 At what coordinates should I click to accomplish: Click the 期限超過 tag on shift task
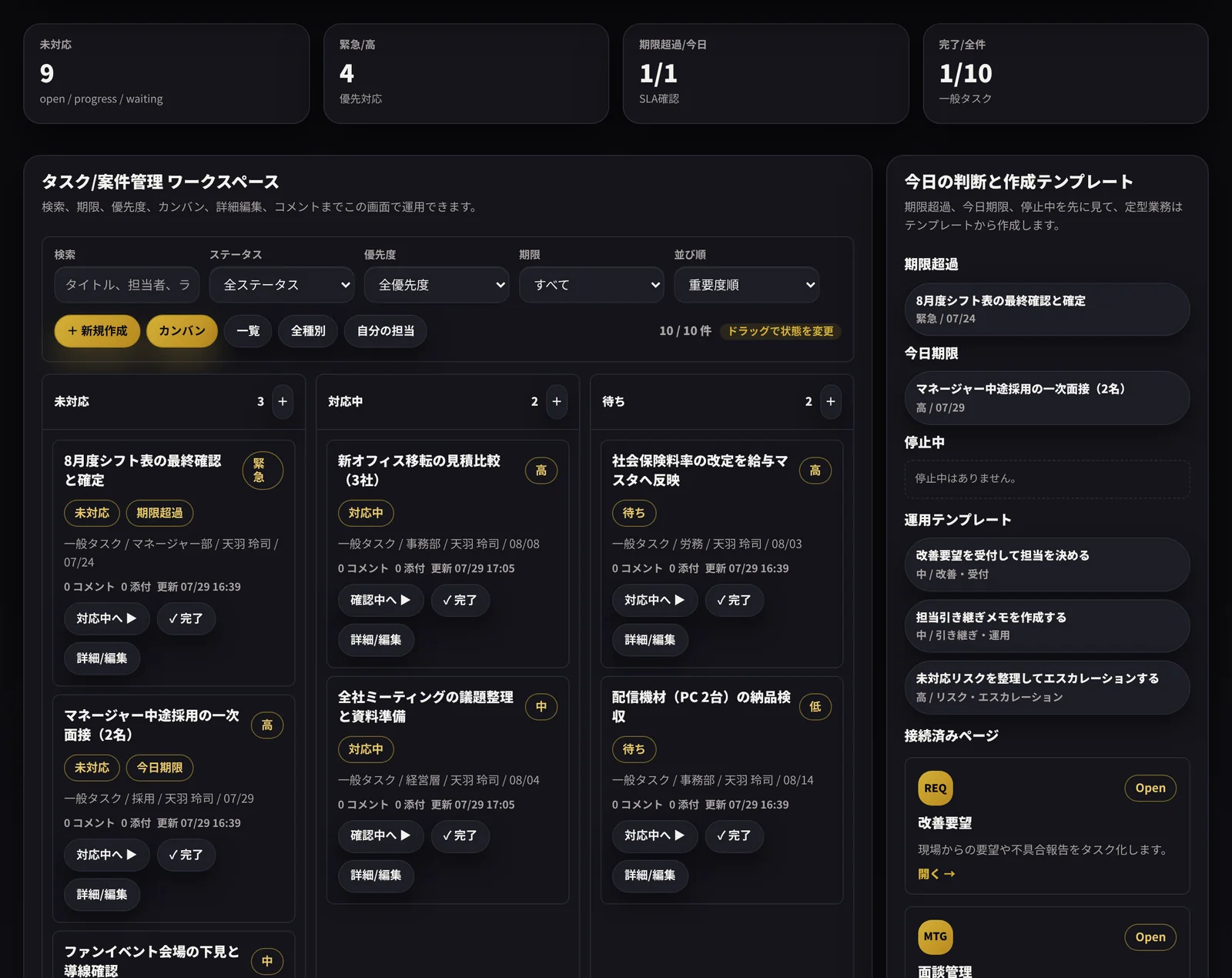[x=159, y=513]
